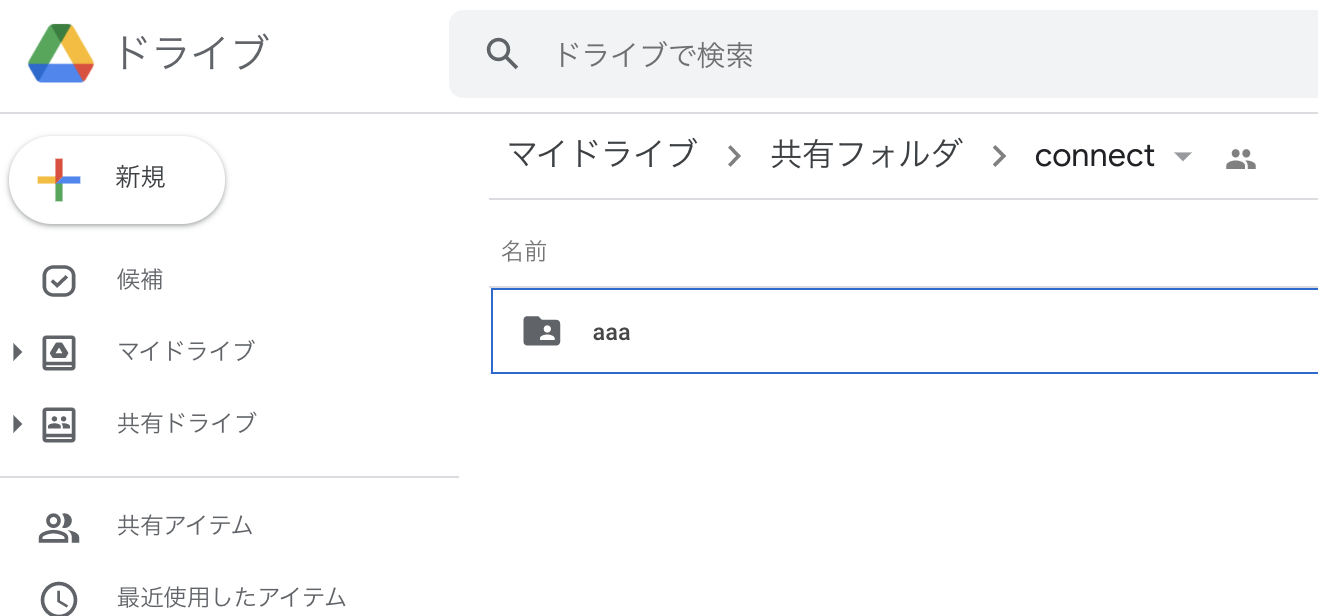
Task: Open the connect folder dropdown arrow
Action: pos(1182,157)
